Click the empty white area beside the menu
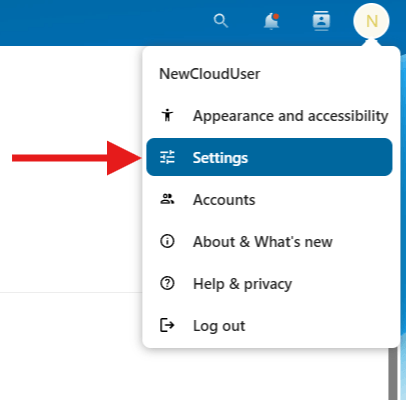 (x=70, y=233)
